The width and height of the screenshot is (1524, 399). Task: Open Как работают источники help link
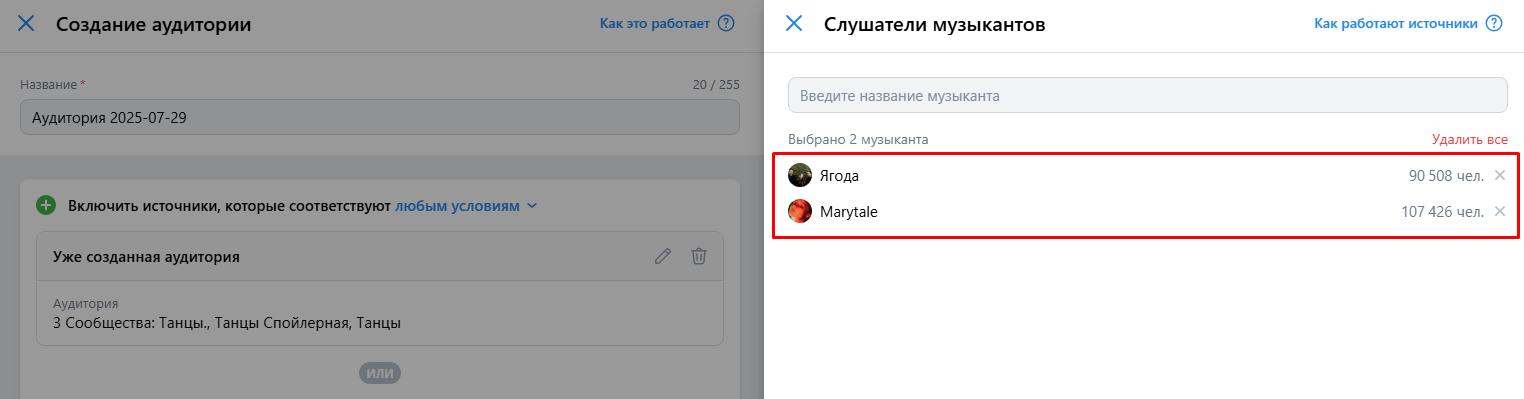(1396, 23)
